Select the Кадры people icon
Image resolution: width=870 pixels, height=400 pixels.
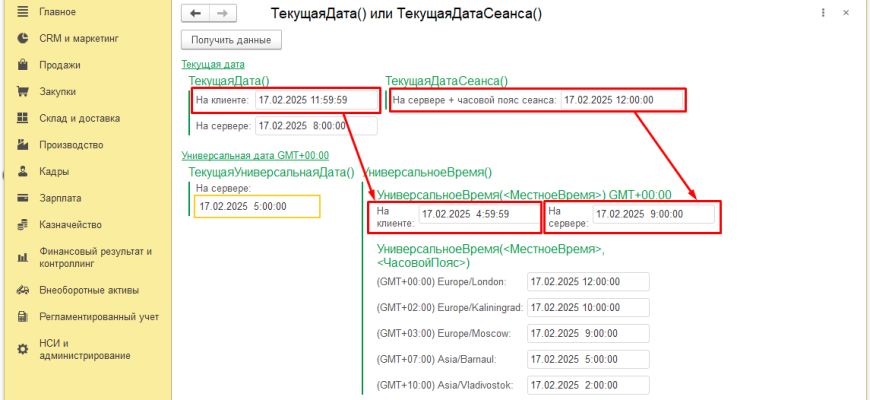pyautogui.click(x=22, y=171)
